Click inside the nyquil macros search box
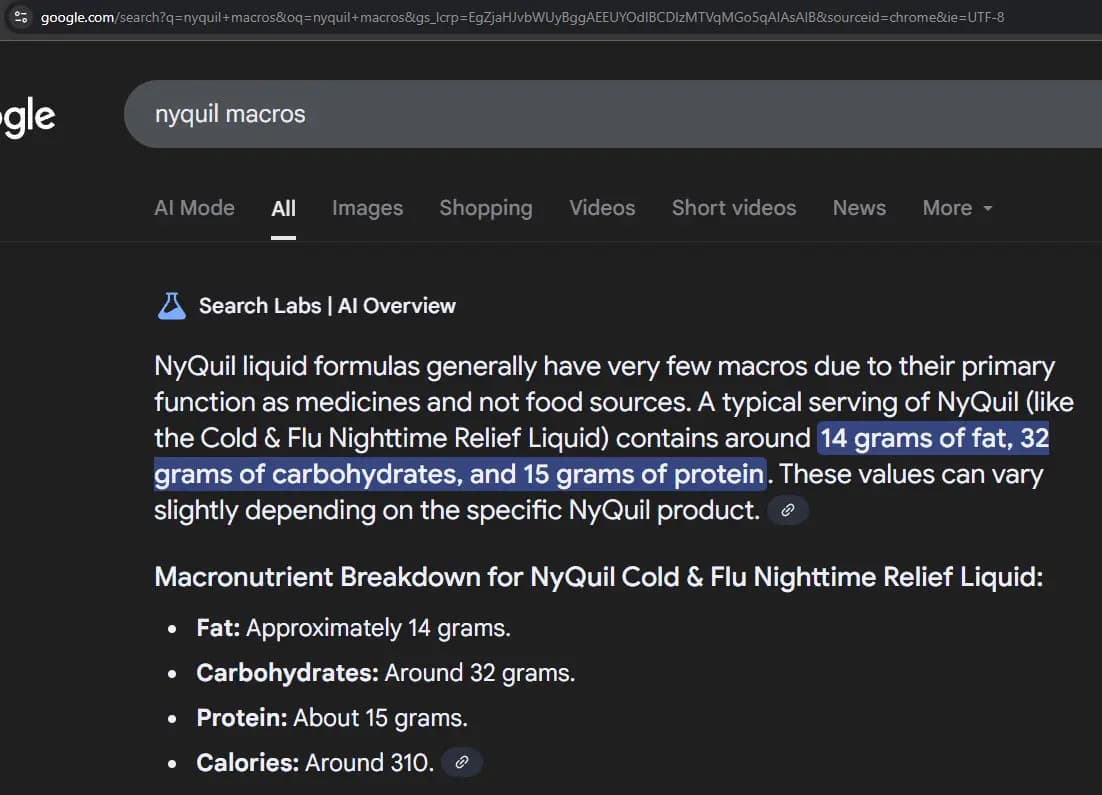The width and height of the screenshot is (1102, 795). (400, 113)
